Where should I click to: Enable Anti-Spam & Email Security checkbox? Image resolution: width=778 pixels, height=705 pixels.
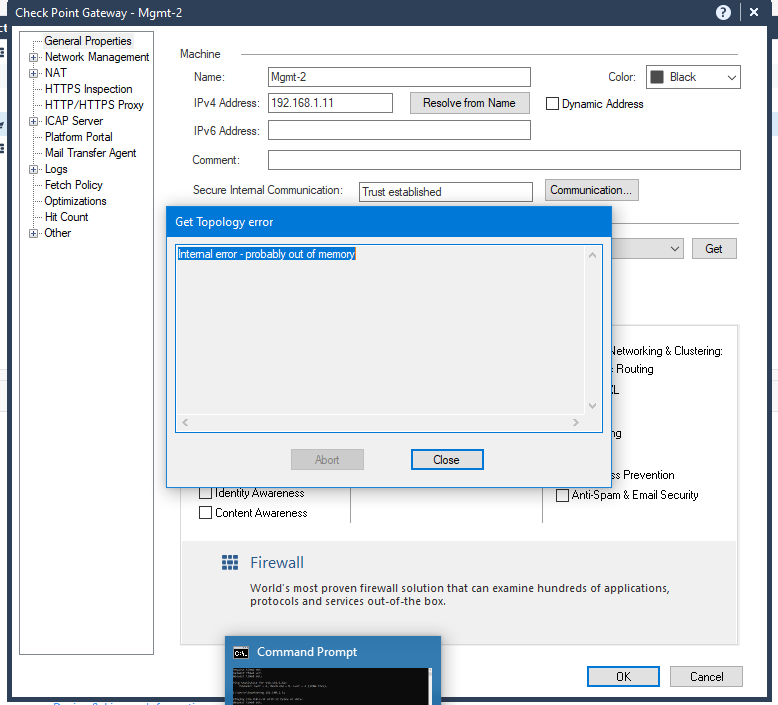coord(562,495)
